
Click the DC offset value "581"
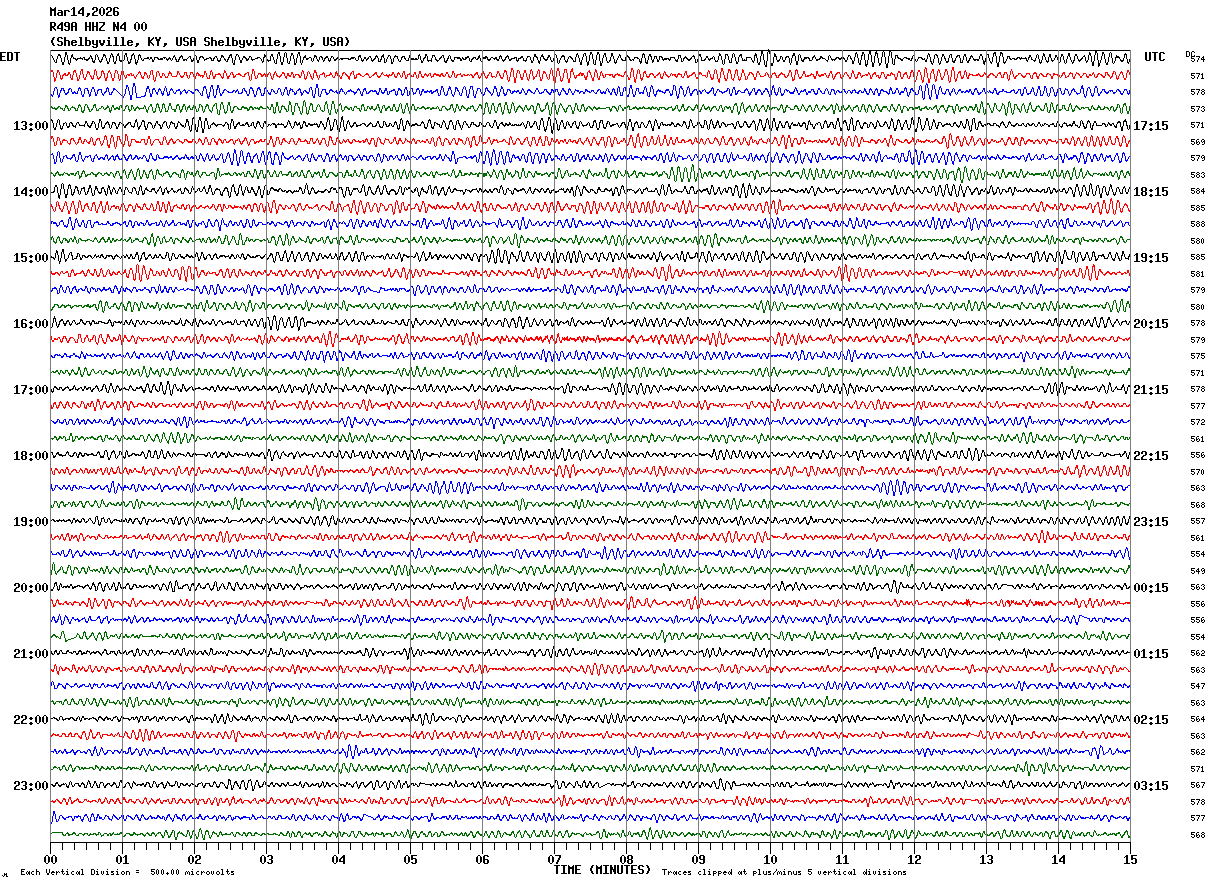coord(1197,274)
